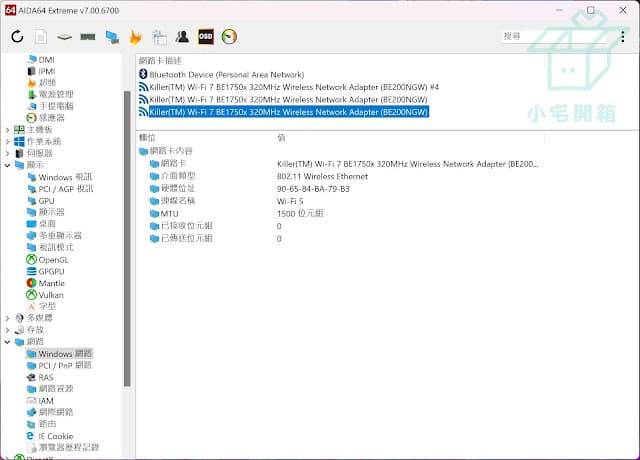Select Bluetooth Device (Personal Area Network) adapter

[222, 75]
